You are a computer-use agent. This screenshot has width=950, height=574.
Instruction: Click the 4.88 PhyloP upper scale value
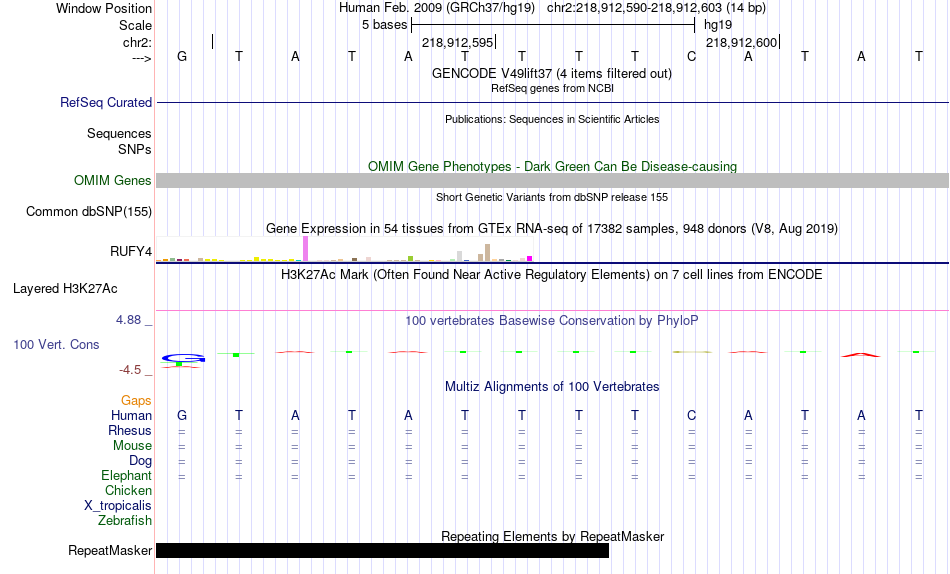point(128,319)
